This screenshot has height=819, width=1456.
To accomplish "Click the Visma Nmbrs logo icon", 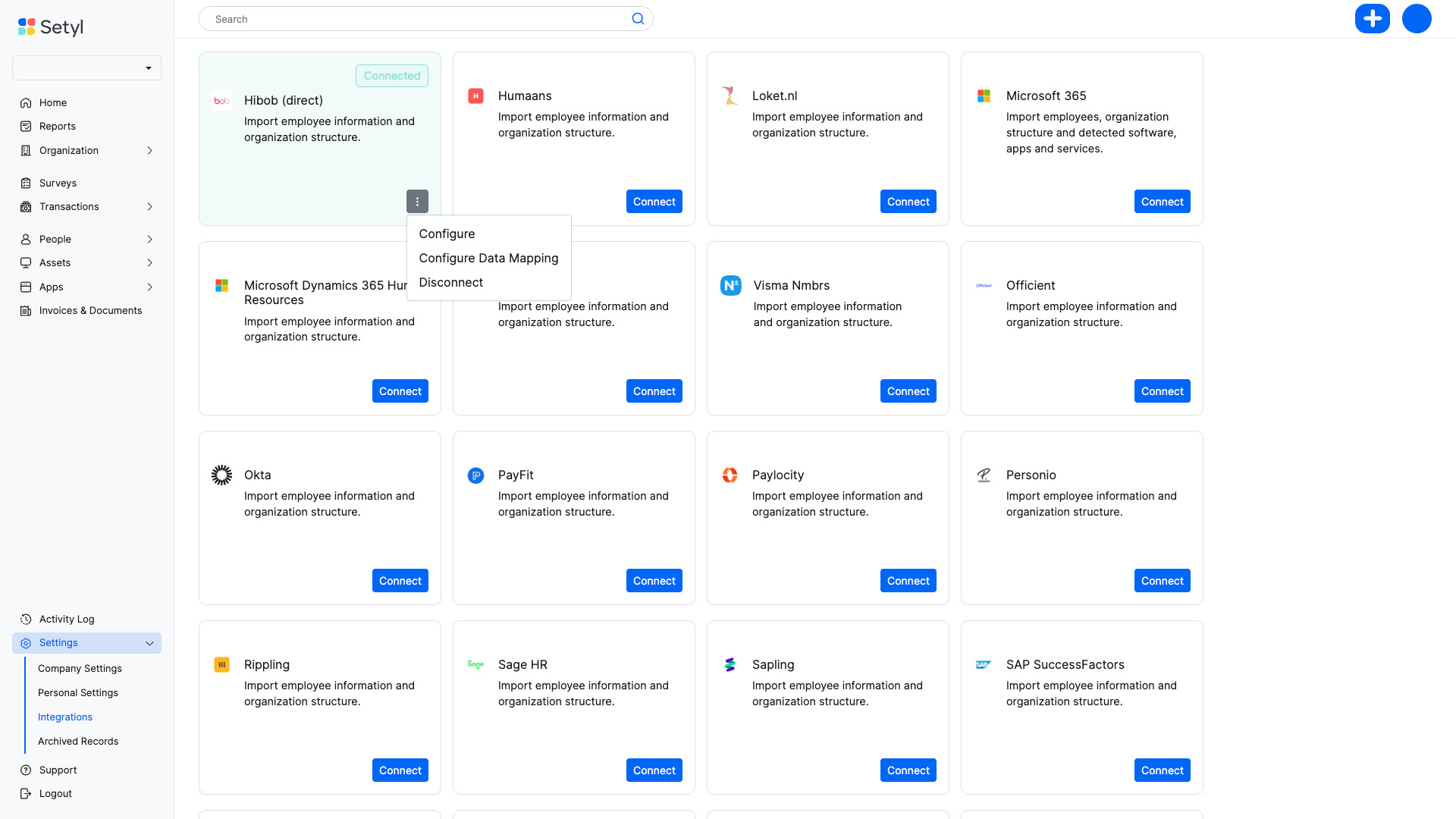I will [730, 286].
